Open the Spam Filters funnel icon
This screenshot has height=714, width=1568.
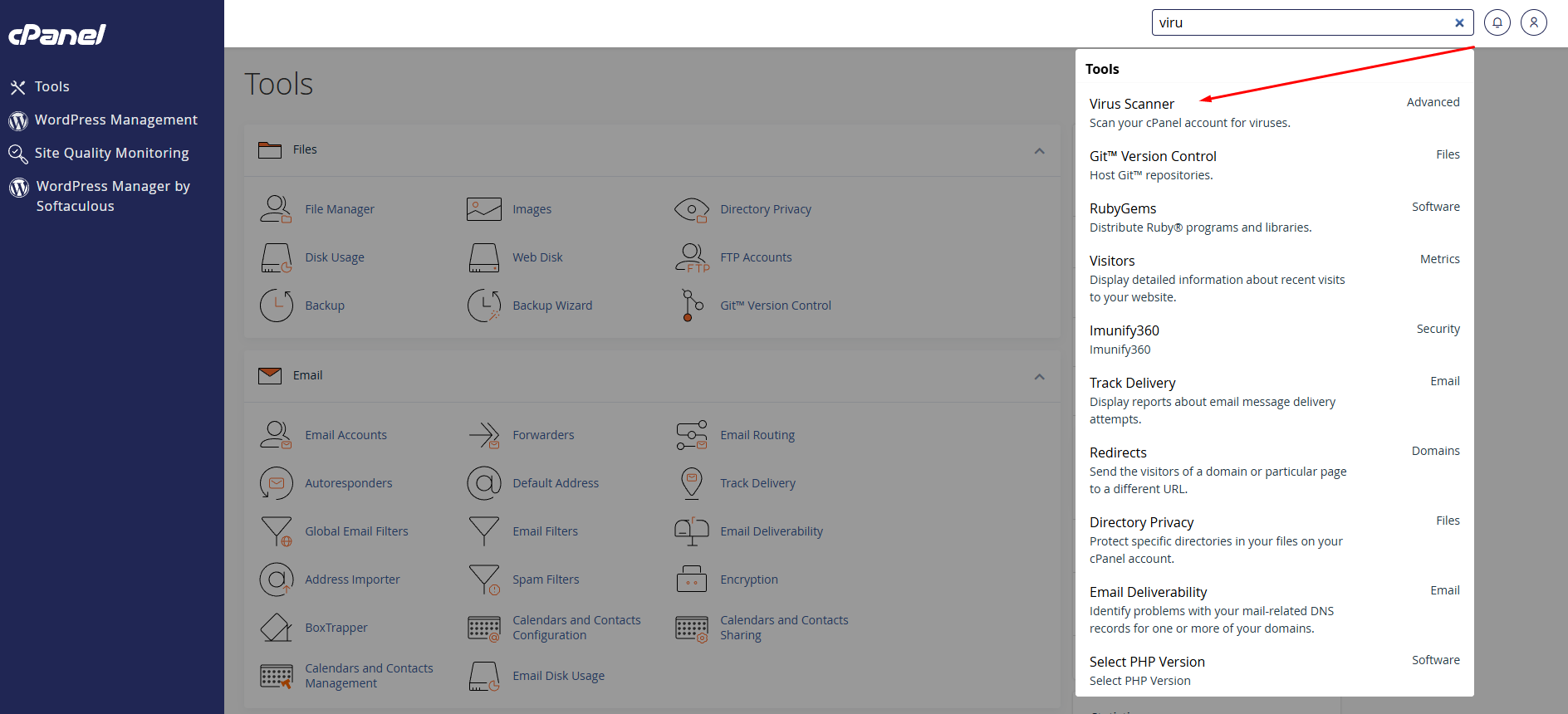click(483, 580)
